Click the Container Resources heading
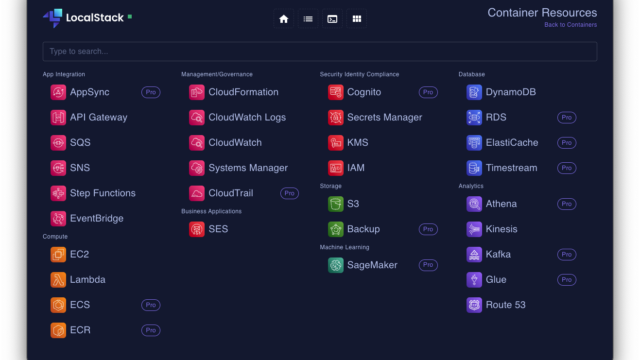 [542, 13]
